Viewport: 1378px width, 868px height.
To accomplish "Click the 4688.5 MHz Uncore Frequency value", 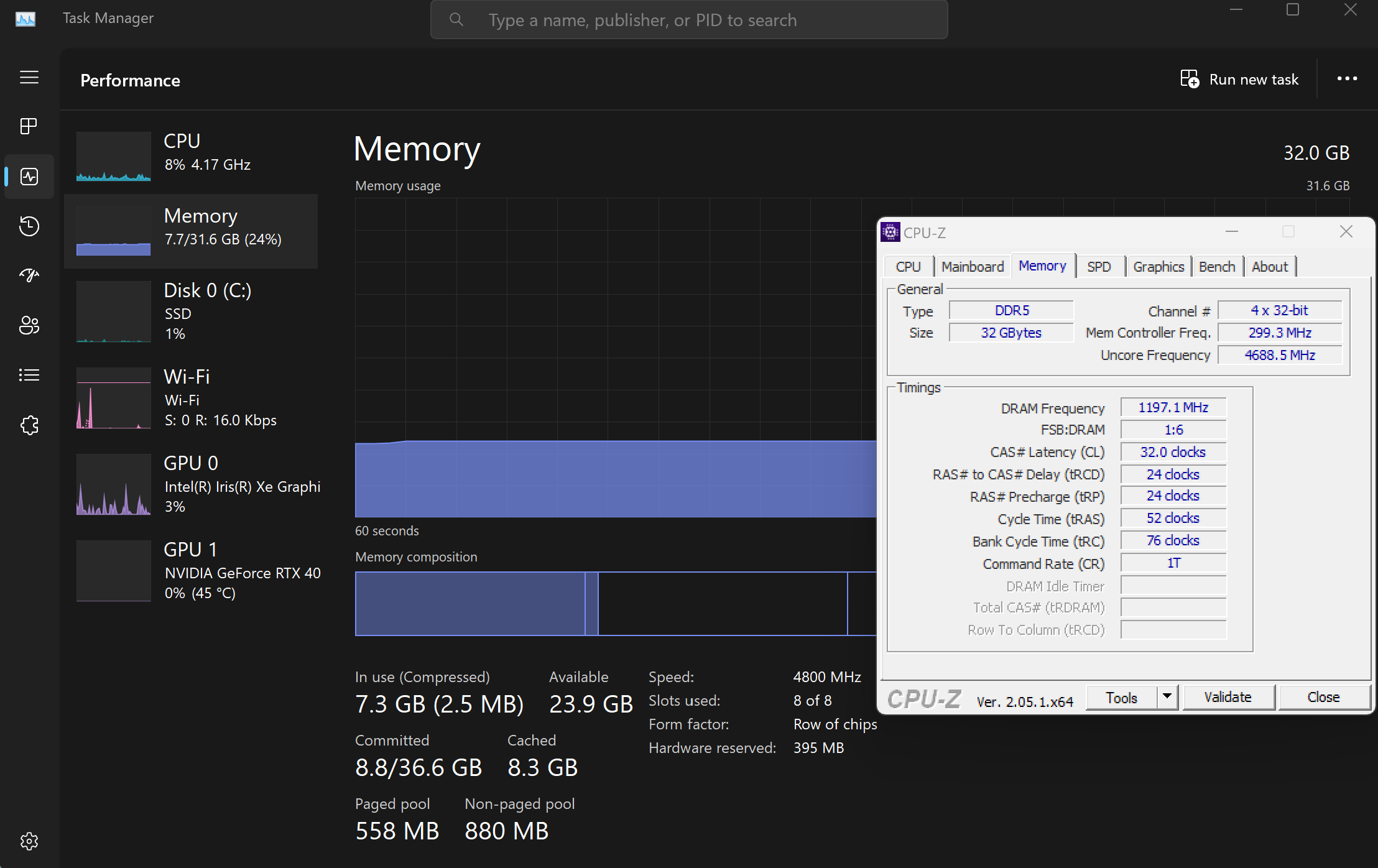I will click(x=1280, y=355).
